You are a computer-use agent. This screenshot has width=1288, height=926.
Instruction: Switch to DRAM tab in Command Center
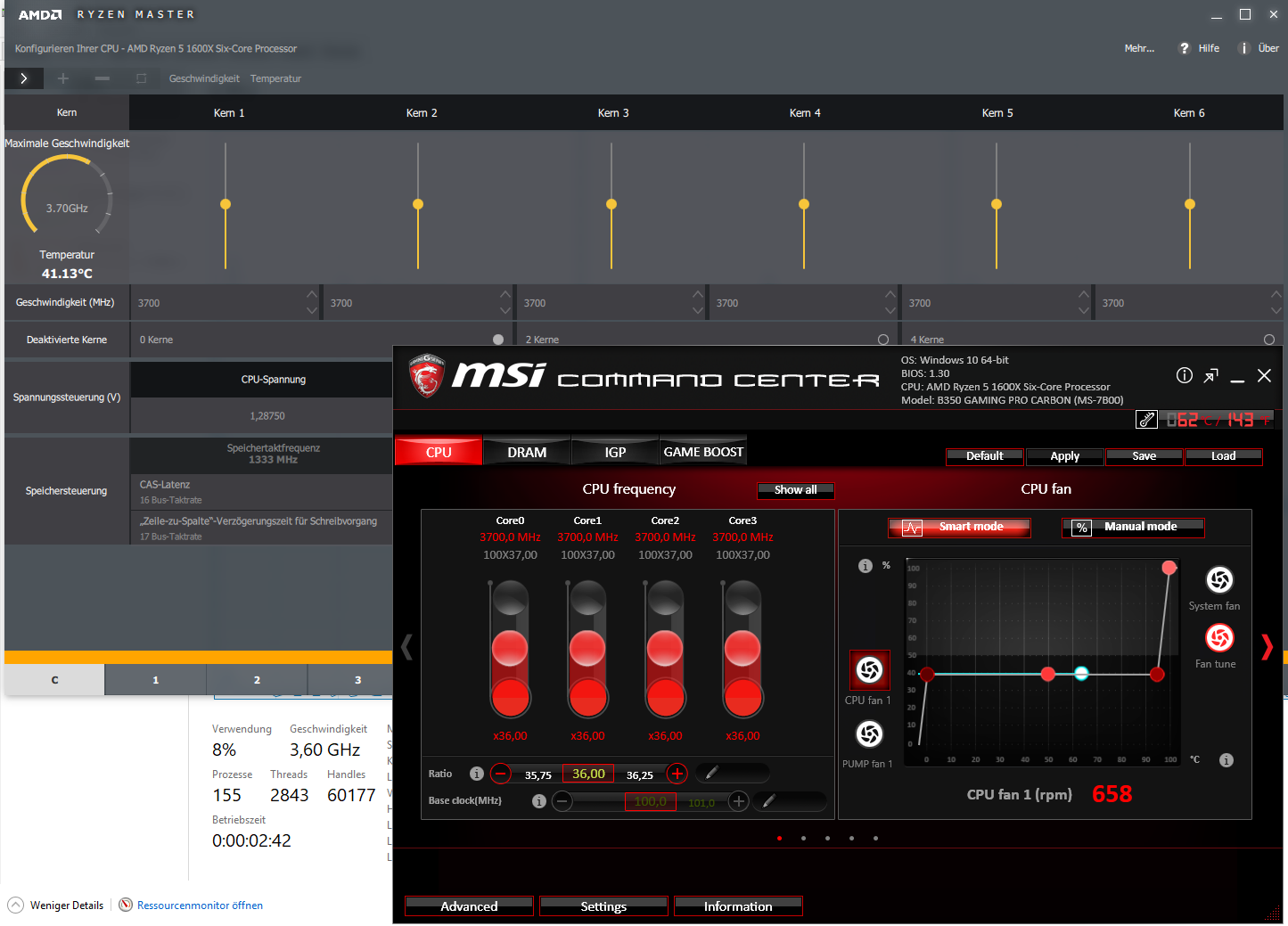(x=527, y=452)
